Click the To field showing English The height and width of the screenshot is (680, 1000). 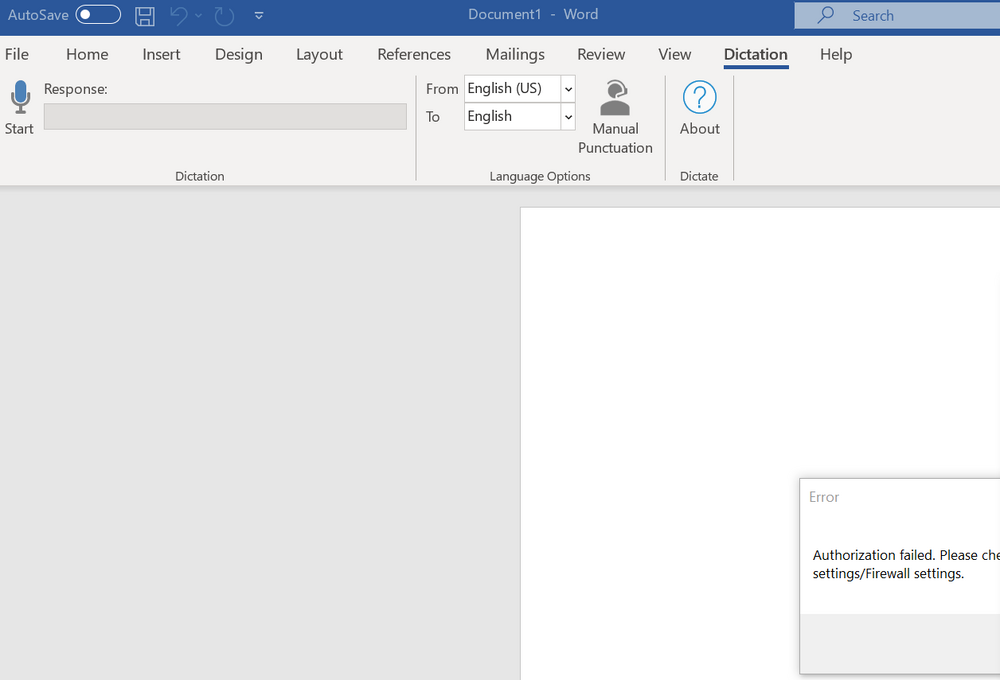pyautogui.click(x=513, y=117)
